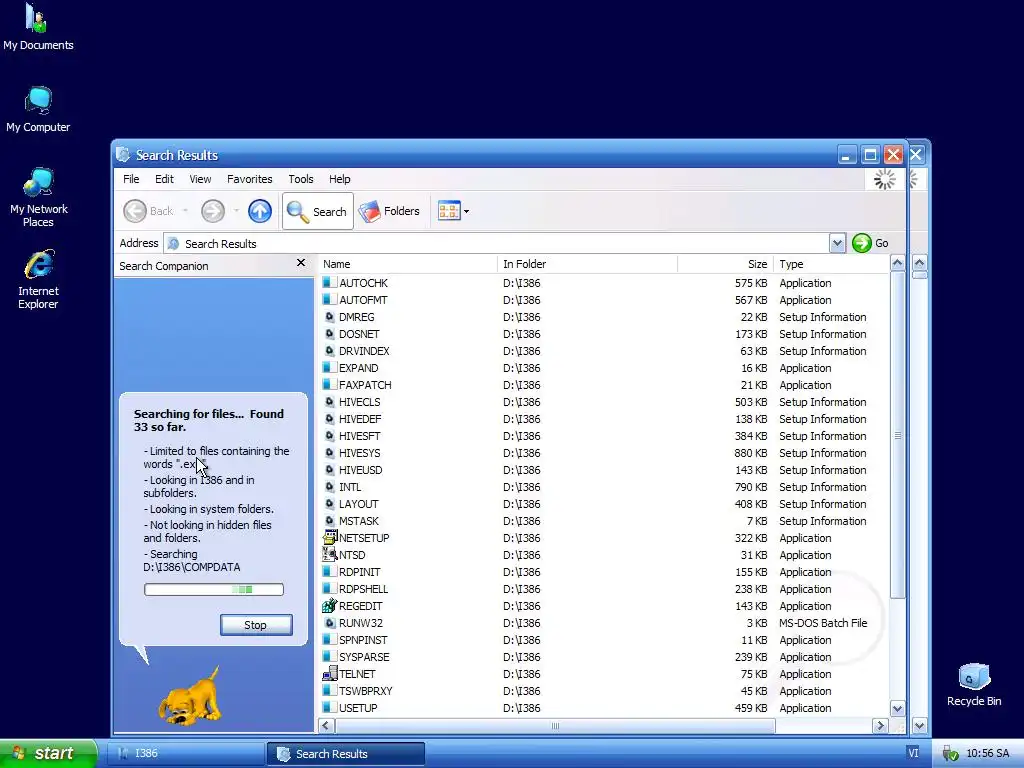Launch Internet Explorer desktop icon

point(38,279)
